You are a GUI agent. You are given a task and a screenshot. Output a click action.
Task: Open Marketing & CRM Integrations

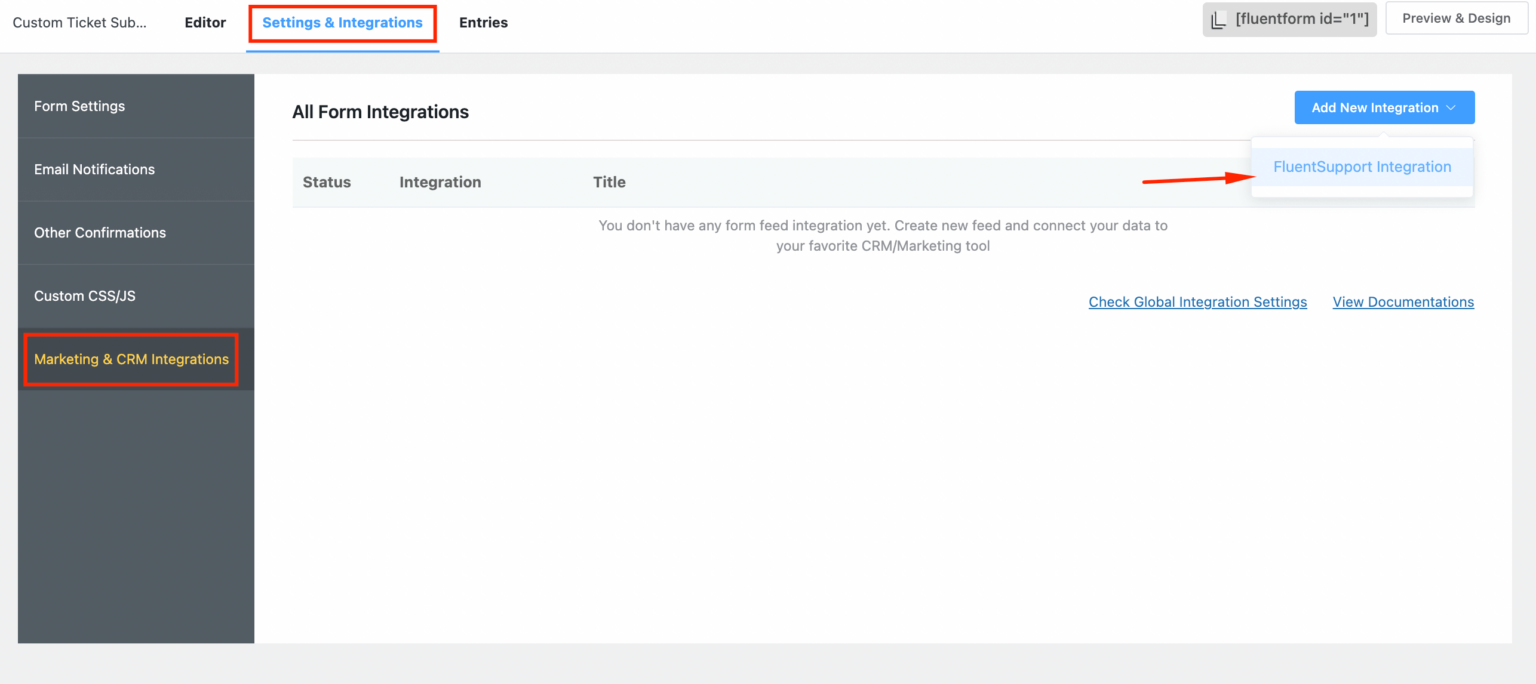[x=130, y=359]
